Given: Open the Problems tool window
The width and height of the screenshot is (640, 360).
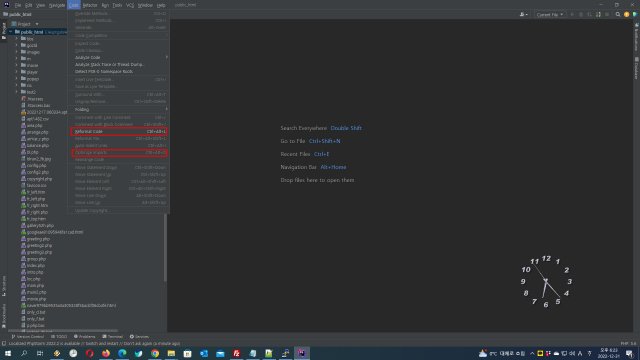Looking at the screenshot, I should [84, 336].
